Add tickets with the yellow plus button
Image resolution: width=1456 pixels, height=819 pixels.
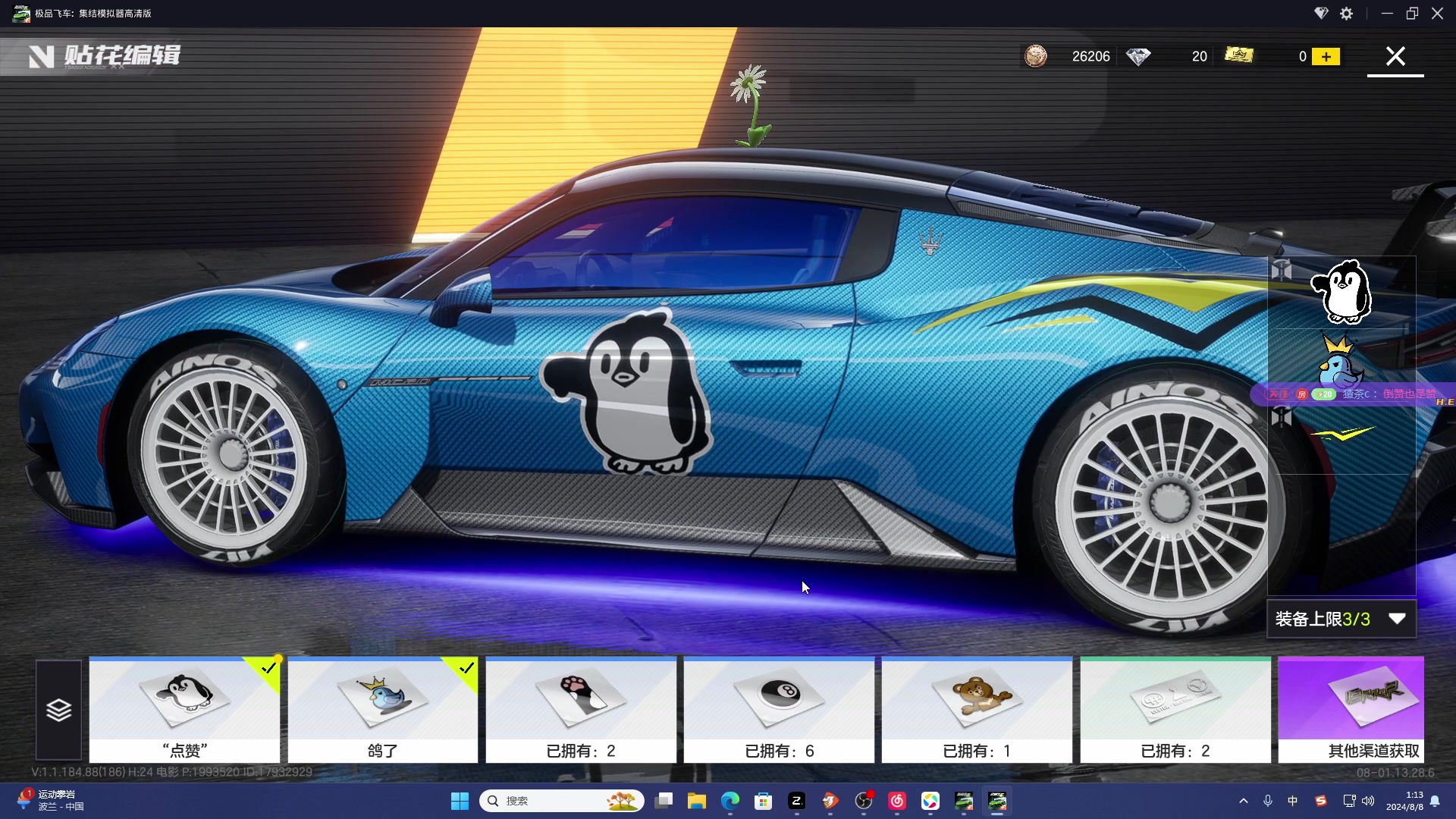tap(1326, 57)
